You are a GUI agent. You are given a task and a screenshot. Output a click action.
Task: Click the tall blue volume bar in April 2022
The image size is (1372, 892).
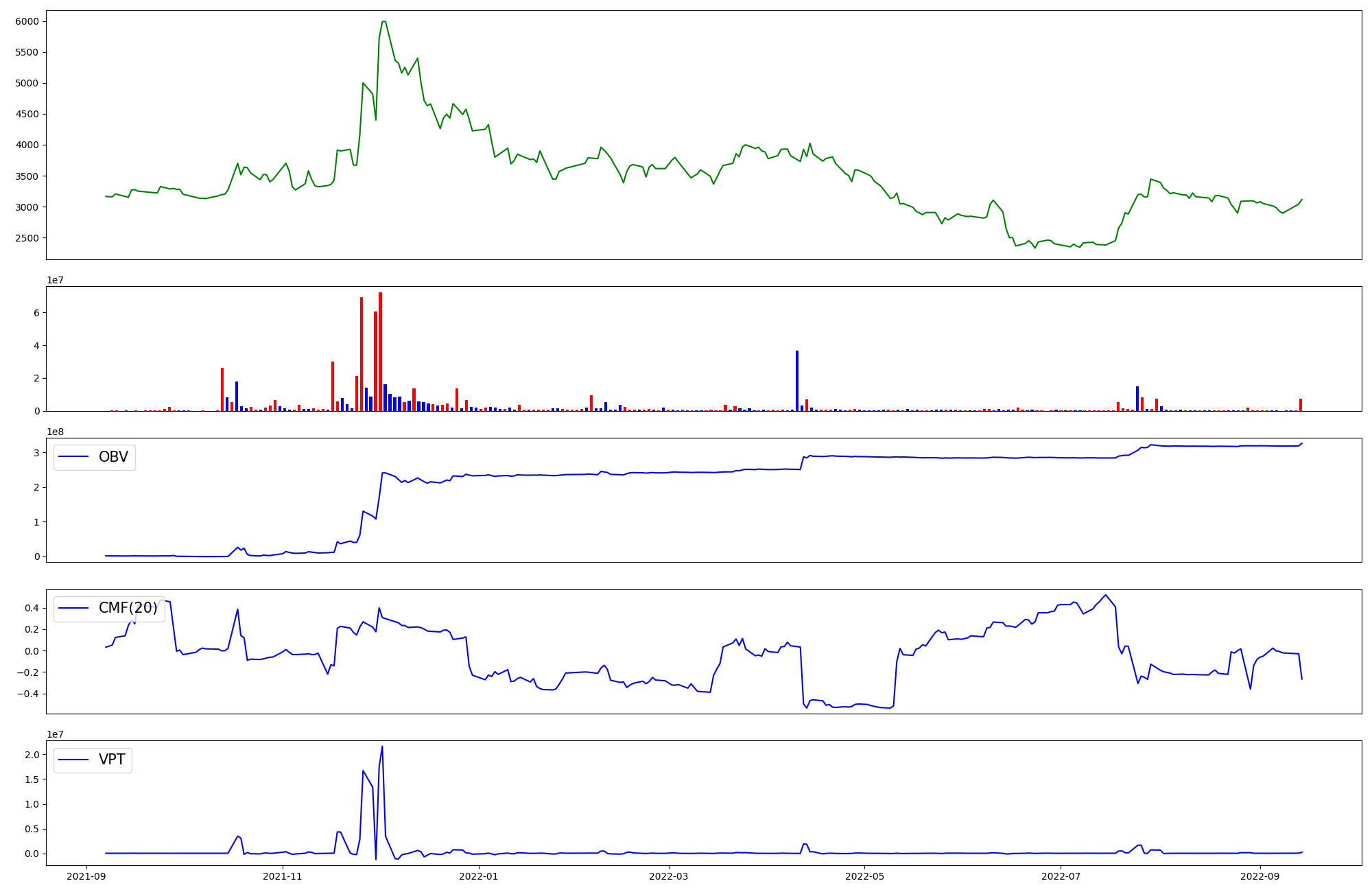[x=797, y=381]
